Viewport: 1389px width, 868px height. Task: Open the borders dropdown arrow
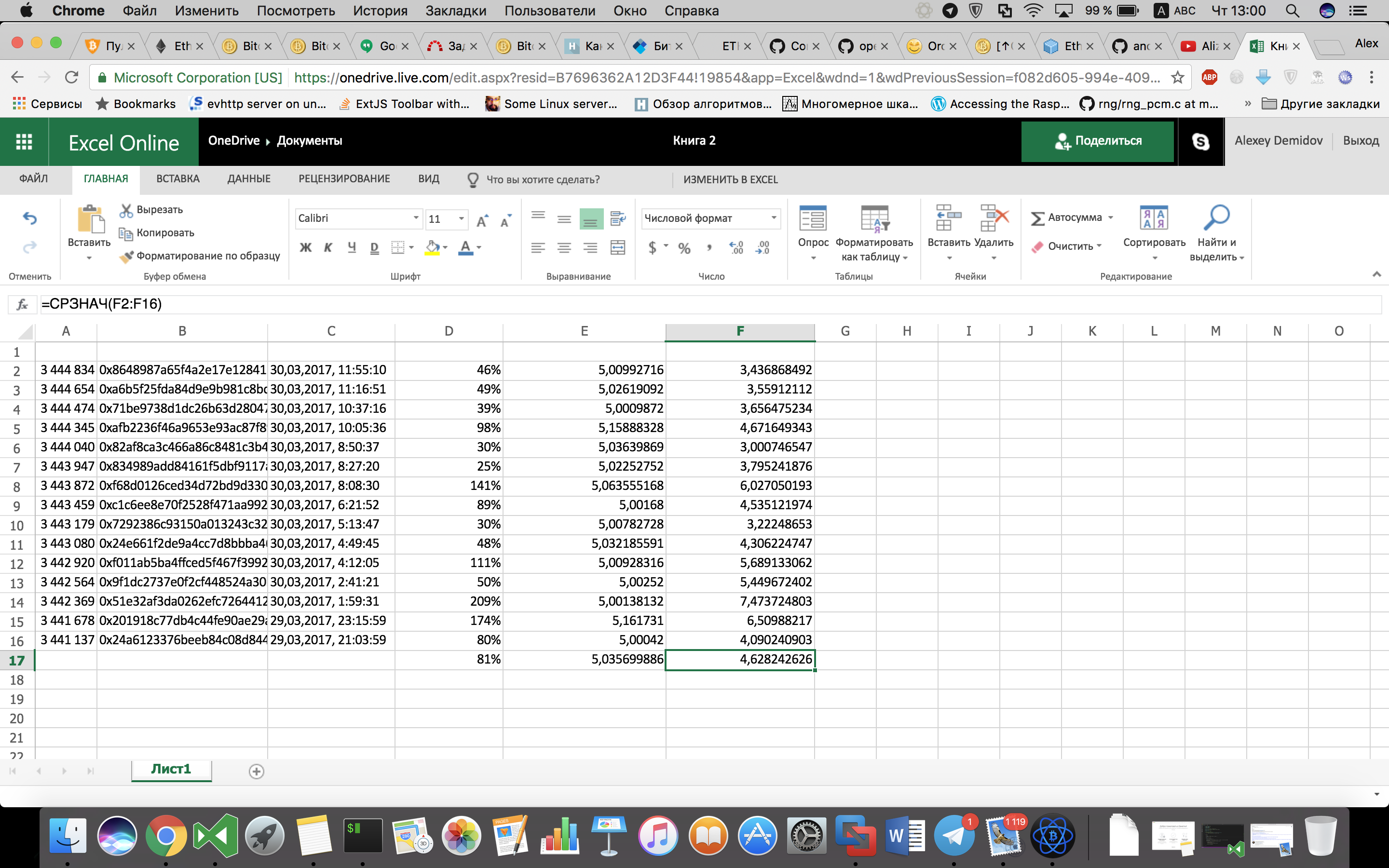411,247
